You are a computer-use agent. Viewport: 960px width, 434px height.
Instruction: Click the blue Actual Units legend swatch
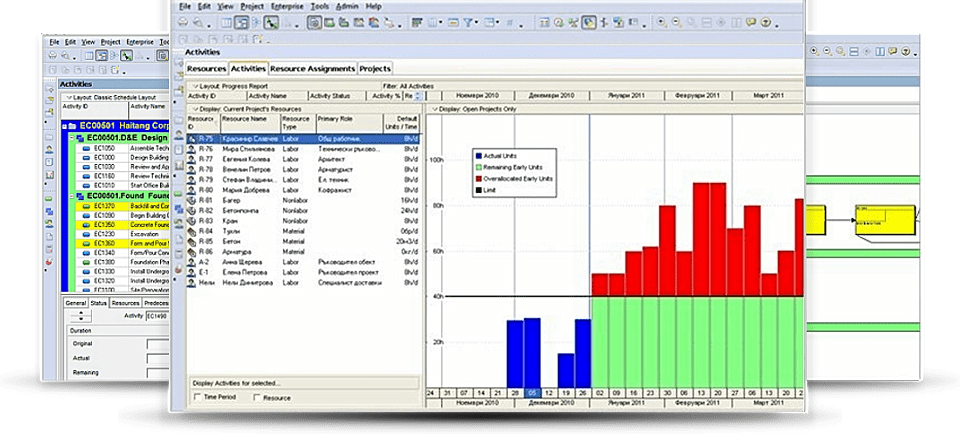click(479, 156)
